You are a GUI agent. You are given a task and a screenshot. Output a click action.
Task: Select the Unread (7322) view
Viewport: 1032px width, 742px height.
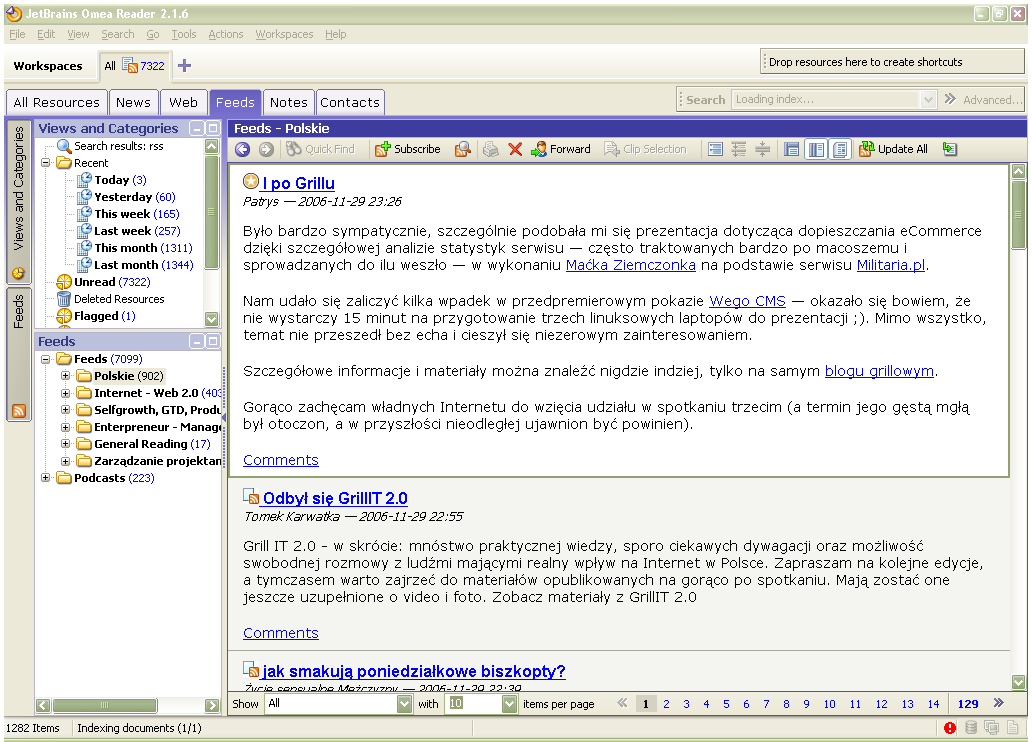[x=112, y=282]
